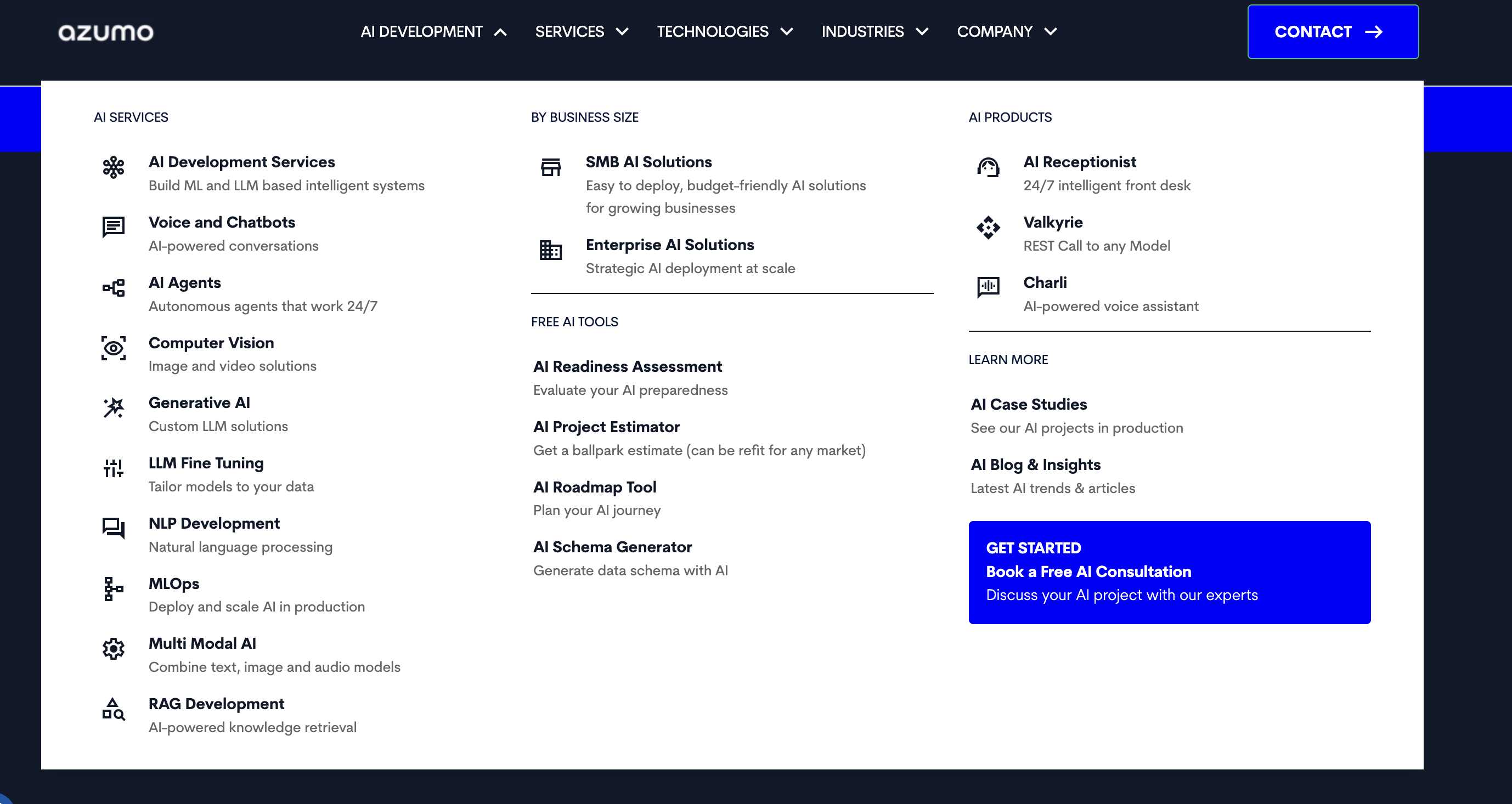The width and height of the screenshot is (1512, 804).
Task: Click the MLOps pipeline icon
Action: tap(113, 588)
